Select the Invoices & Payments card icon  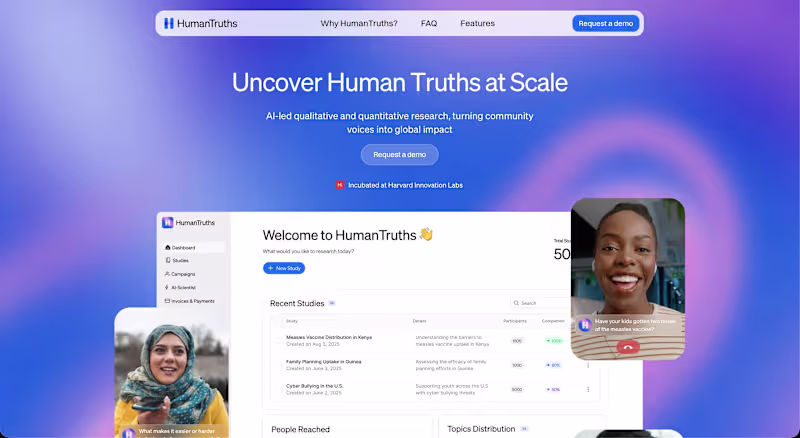[x=167, y=301]
